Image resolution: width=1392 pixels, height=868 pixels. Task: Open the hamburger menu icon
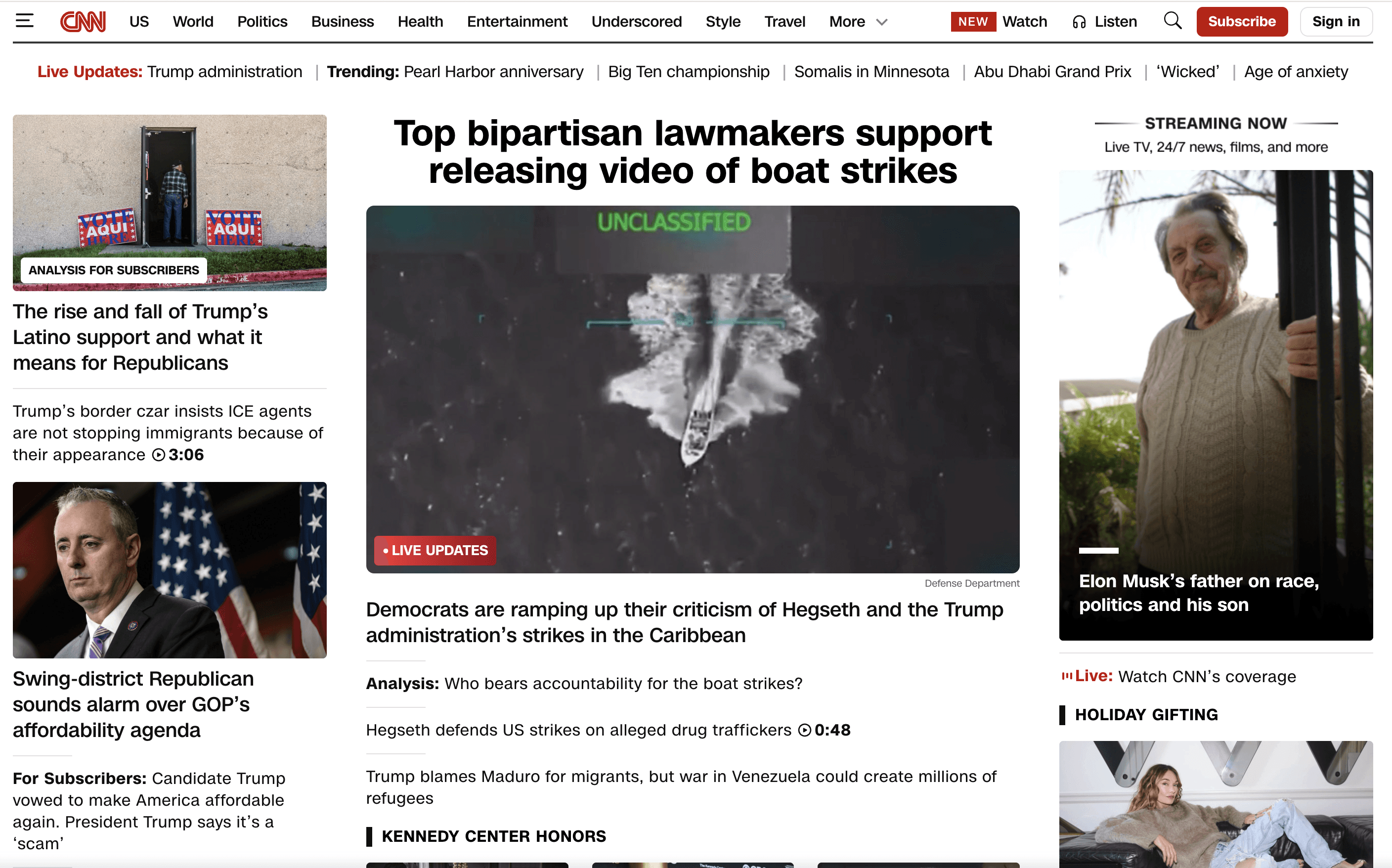coord(24,21)
